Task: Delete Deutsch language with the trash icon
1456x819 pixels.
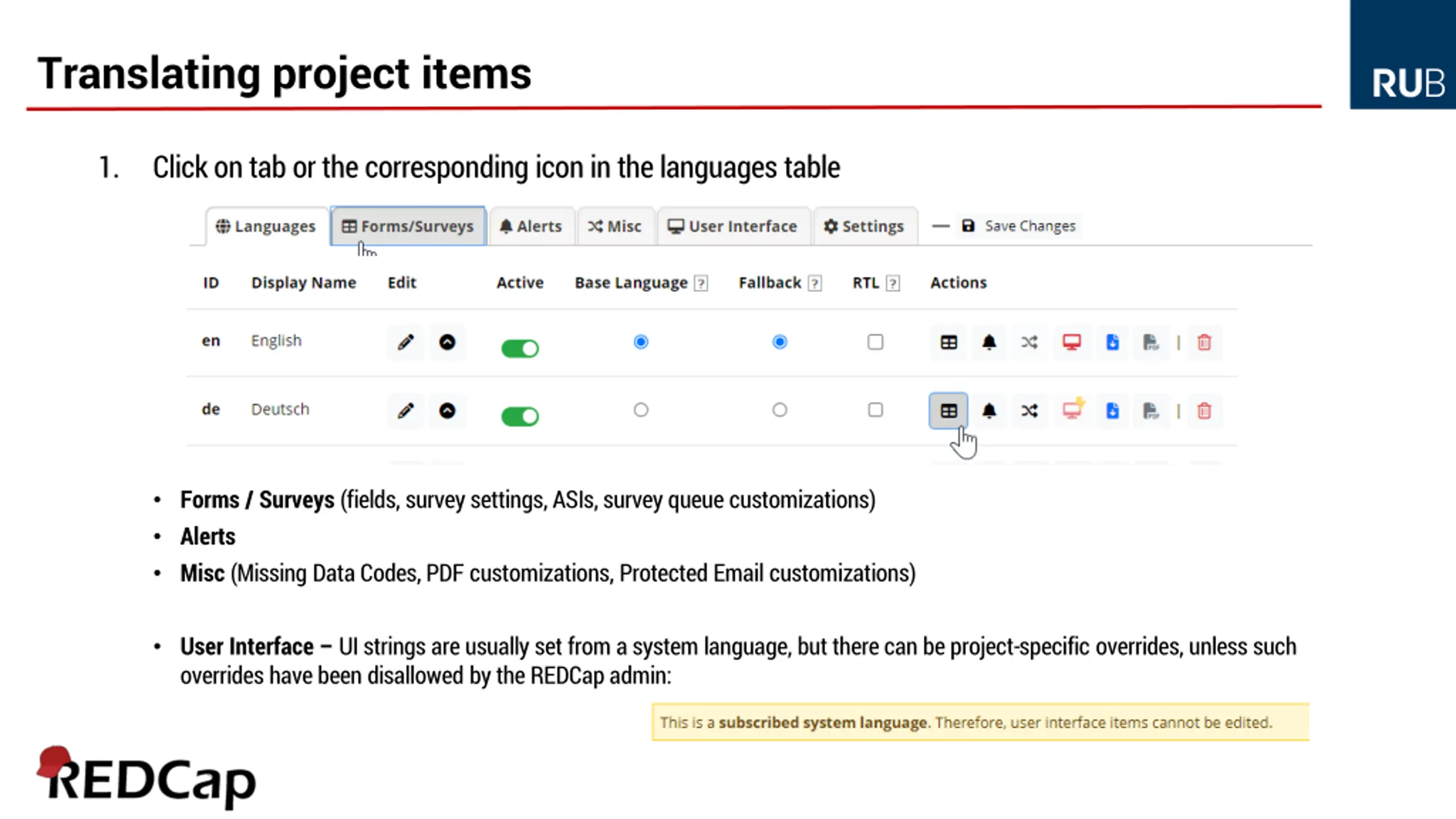Action: [x=1204, y=411]
